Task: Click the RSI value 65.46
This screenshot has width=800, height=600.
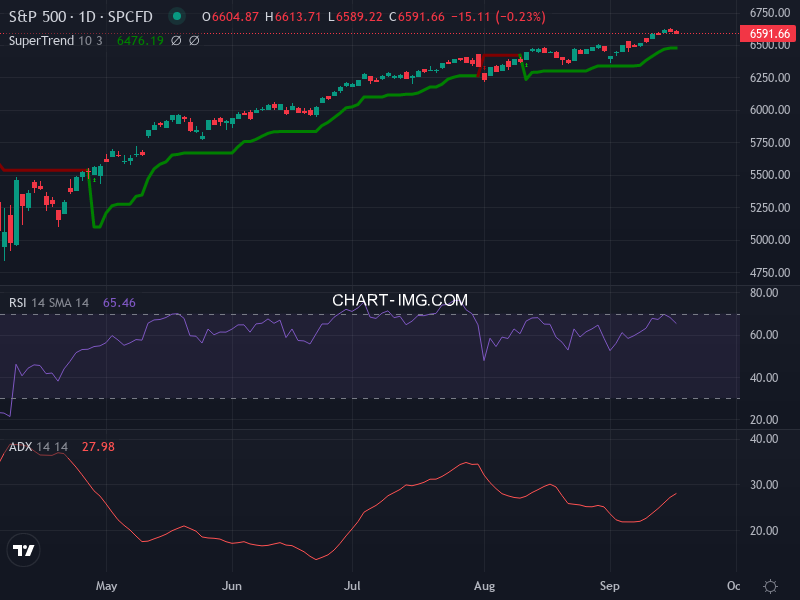Action: 119,302
